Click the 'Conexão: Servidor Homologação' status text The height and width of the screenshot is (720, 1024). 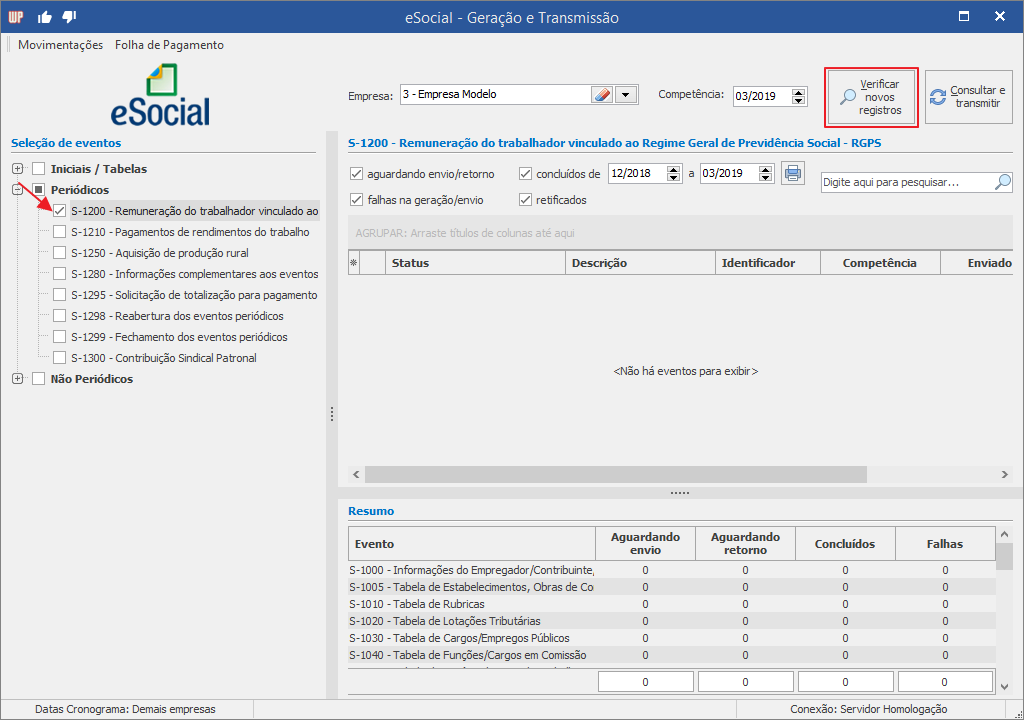tap(869, 709)
